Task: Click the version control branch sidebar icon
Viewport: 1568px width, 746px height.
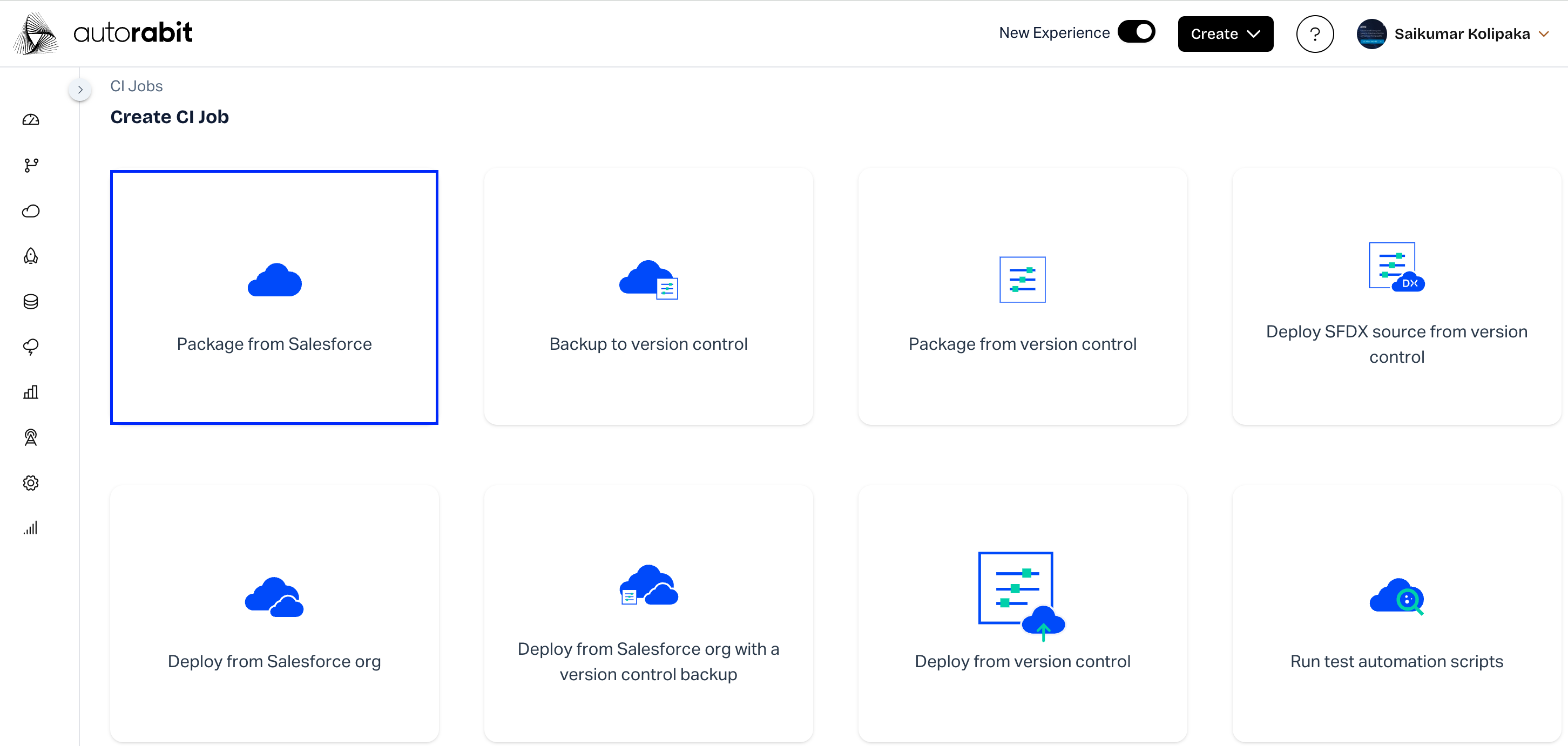Action: click(x=30, y=165)
